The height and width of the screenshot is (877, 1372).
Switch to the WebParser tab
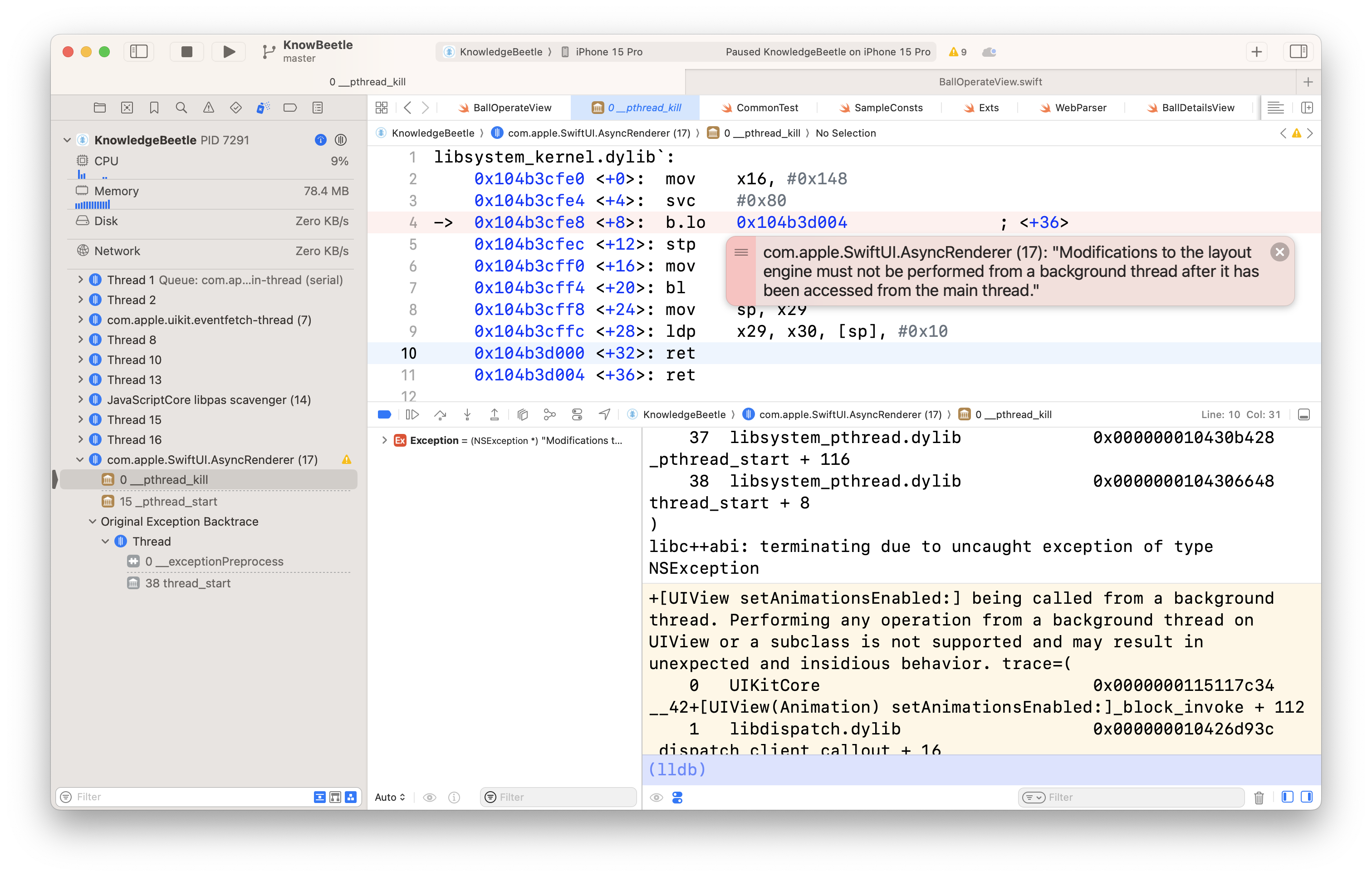point(1073,108)
